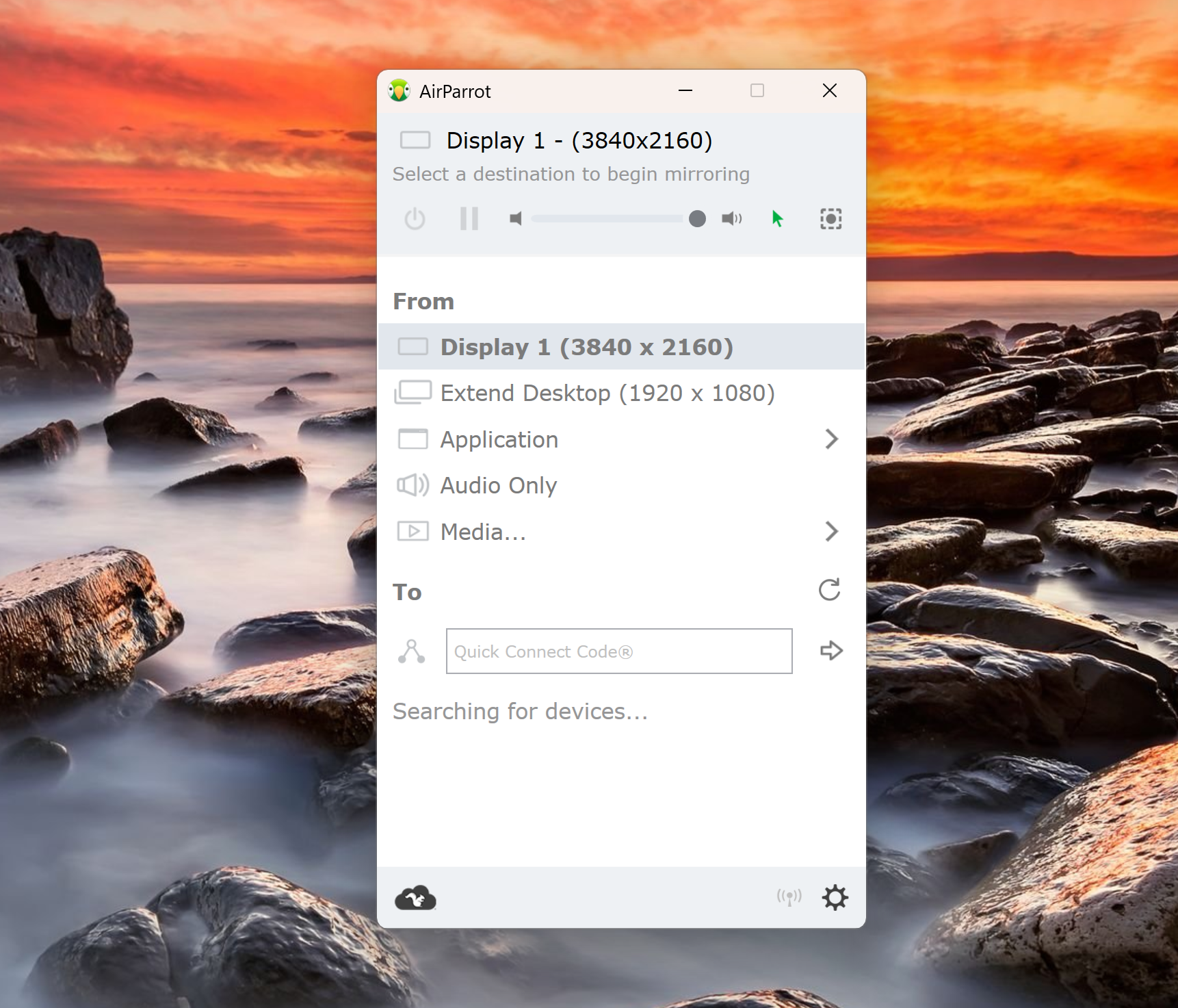This screenshot has height=1008, width=1178.
Task: Click the Media play-box icon
Action: pyautogui.click(x=413, y=531)
